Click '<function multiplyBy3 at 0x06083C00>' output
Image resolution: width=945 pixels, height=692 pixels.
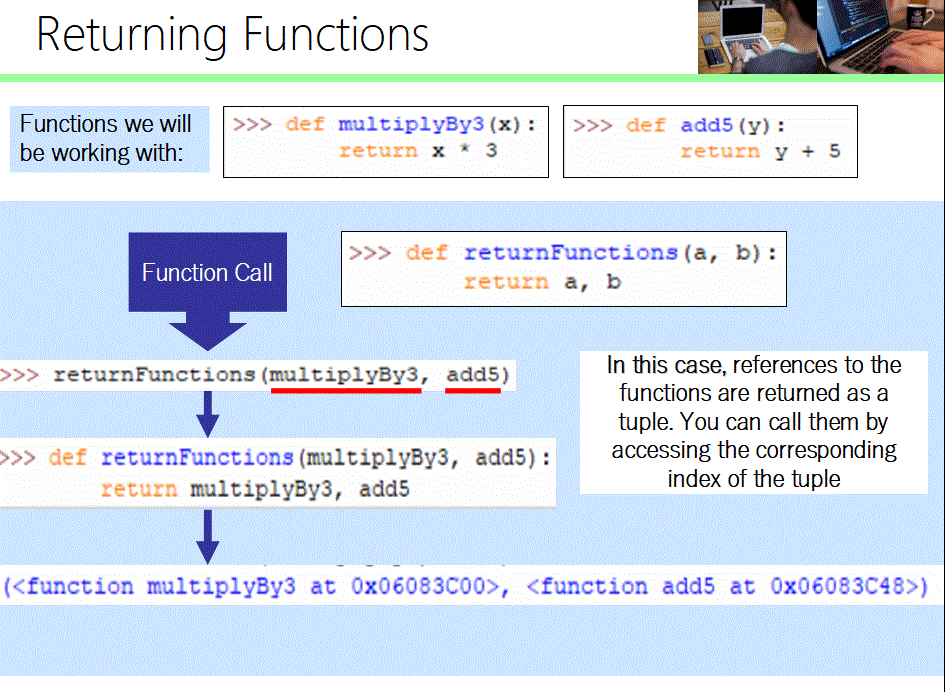point(257,586)
